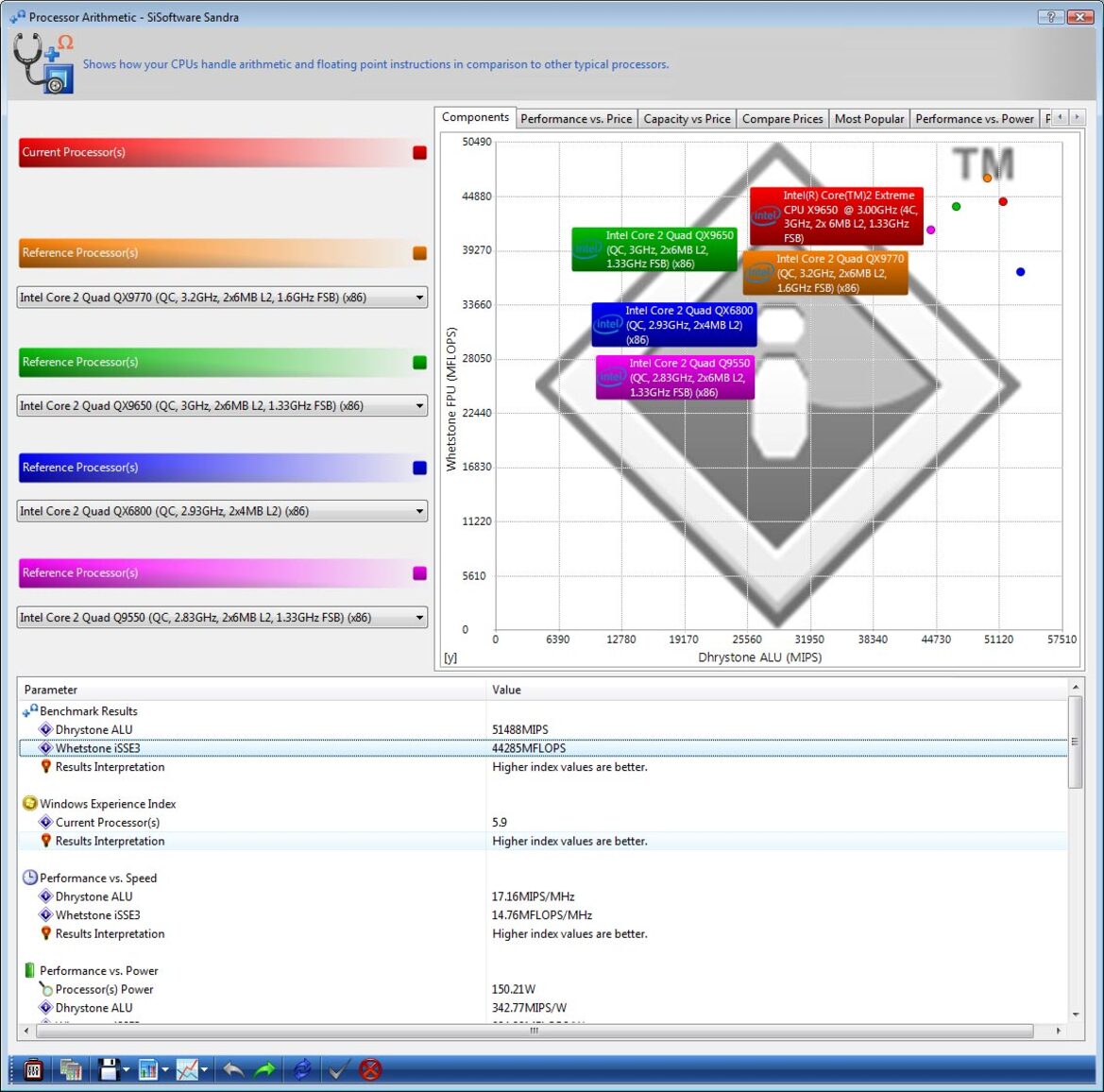
Task: Click the Windows Experience Index group icon
Action: [30, 803]
